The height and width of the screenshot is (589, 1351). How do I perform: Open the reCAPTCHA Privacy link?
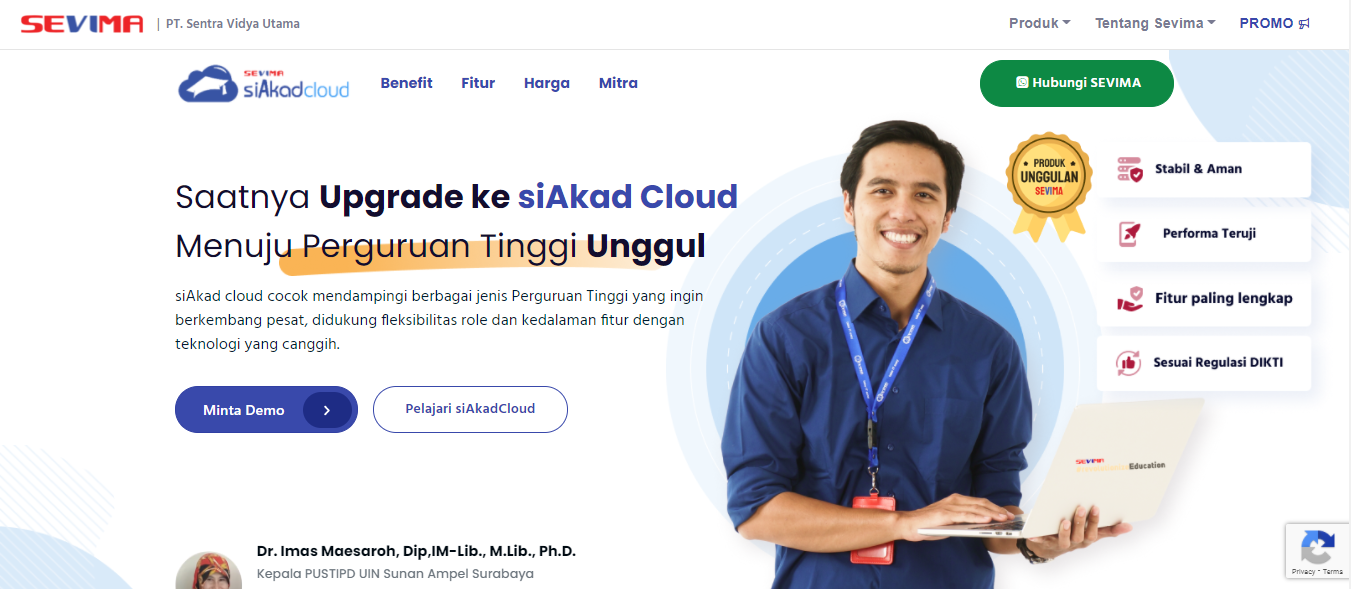click(x=1303, y=571)
